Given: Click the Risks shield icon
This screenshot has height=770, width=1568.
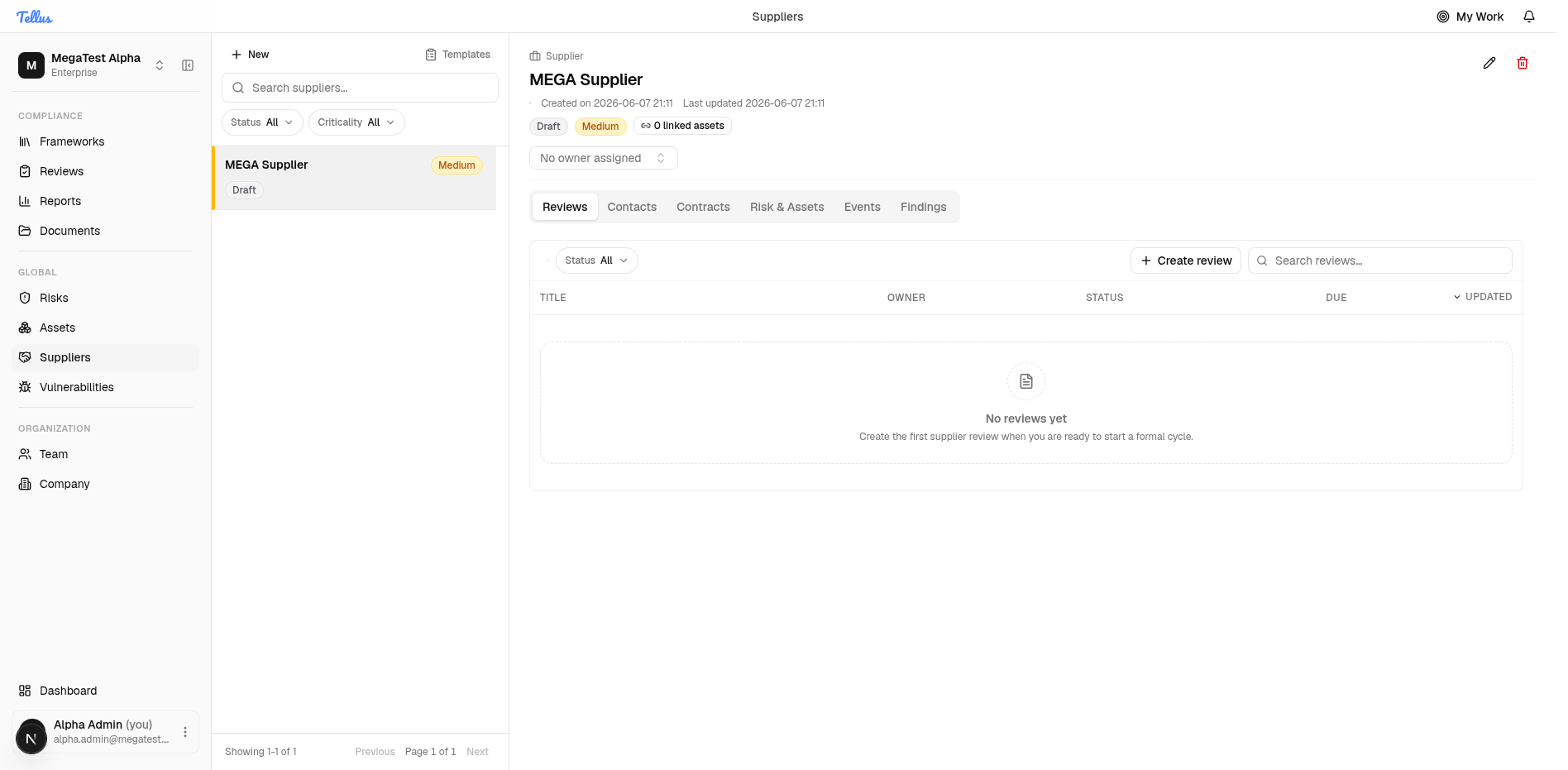Looking at the screenshot, I should [25, 298].
